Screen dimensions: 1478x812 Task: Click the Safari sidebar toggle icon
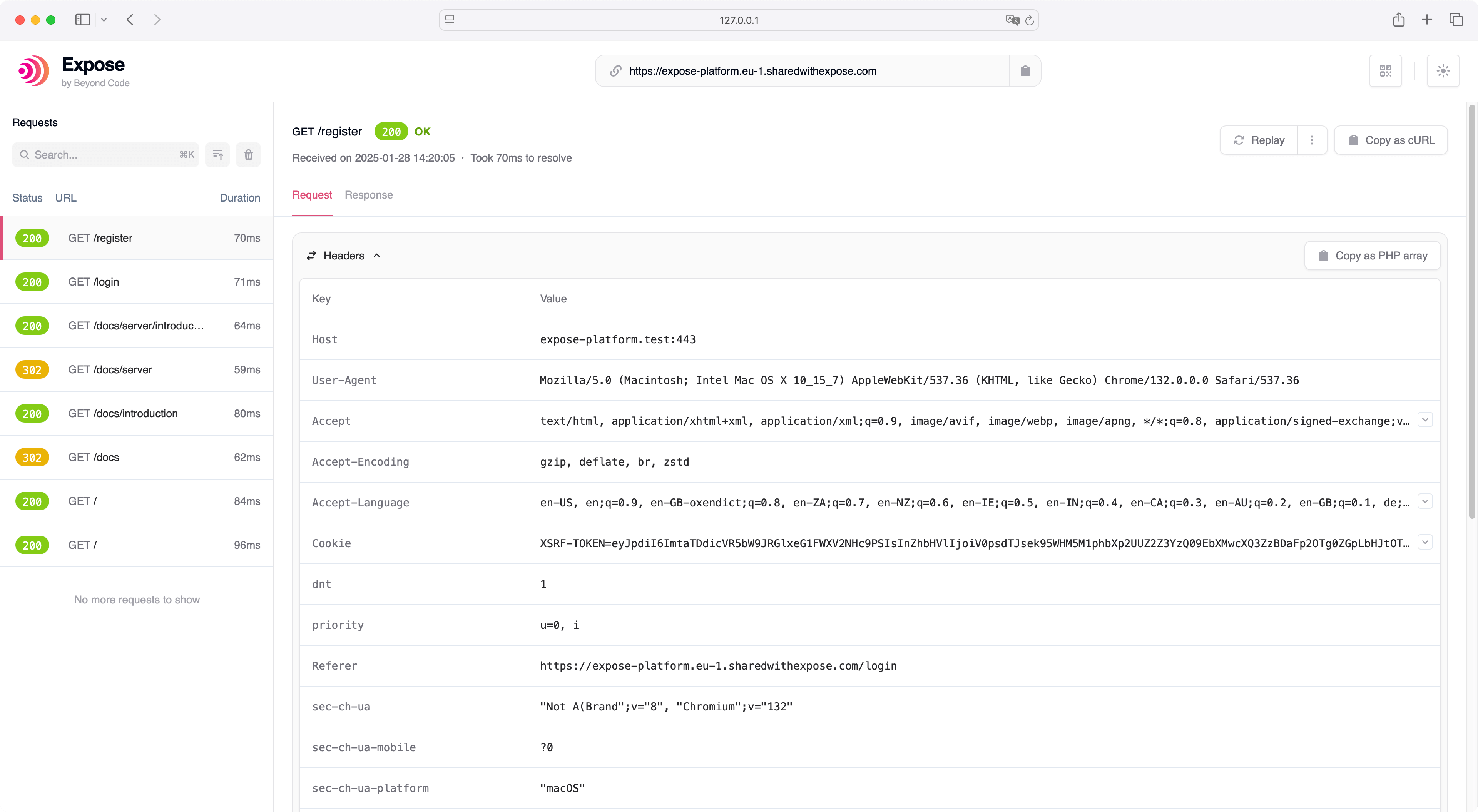tap(83, 20)
